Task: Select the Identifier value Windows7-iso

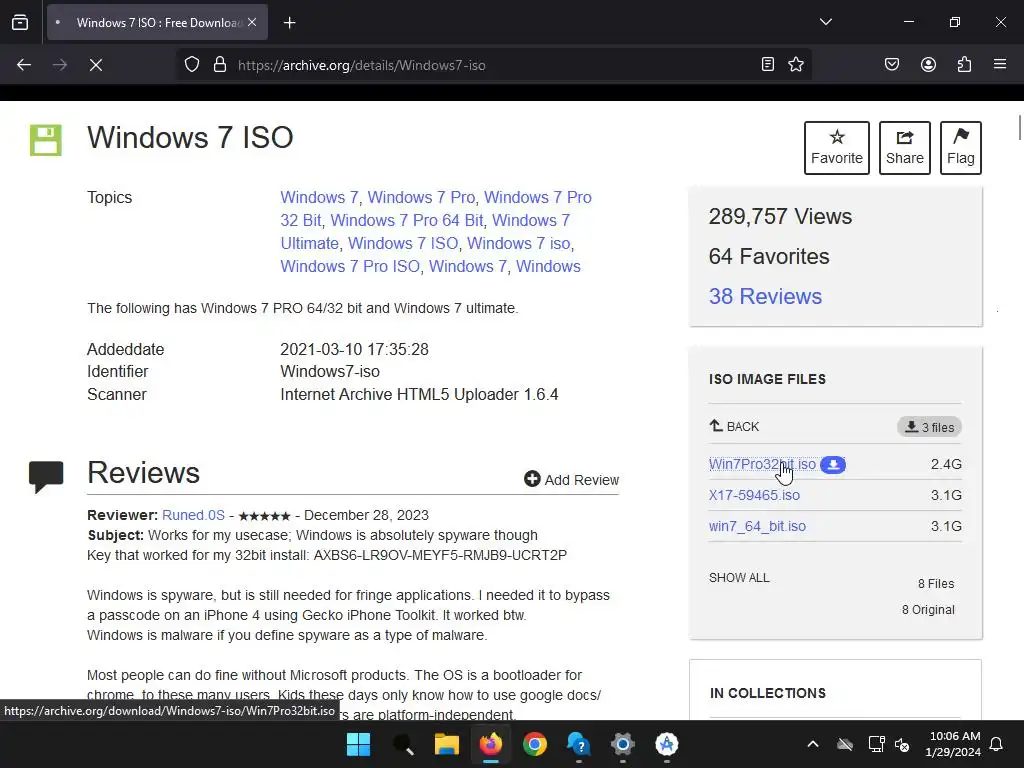Action: coord(330,372)
